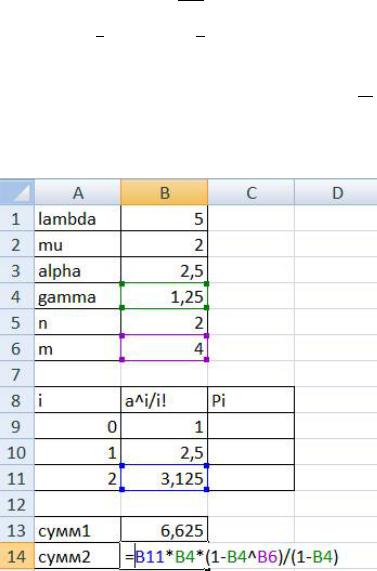Select column A header
The height and width of the screenshot is (571, 377).
[x=78, y=192]
